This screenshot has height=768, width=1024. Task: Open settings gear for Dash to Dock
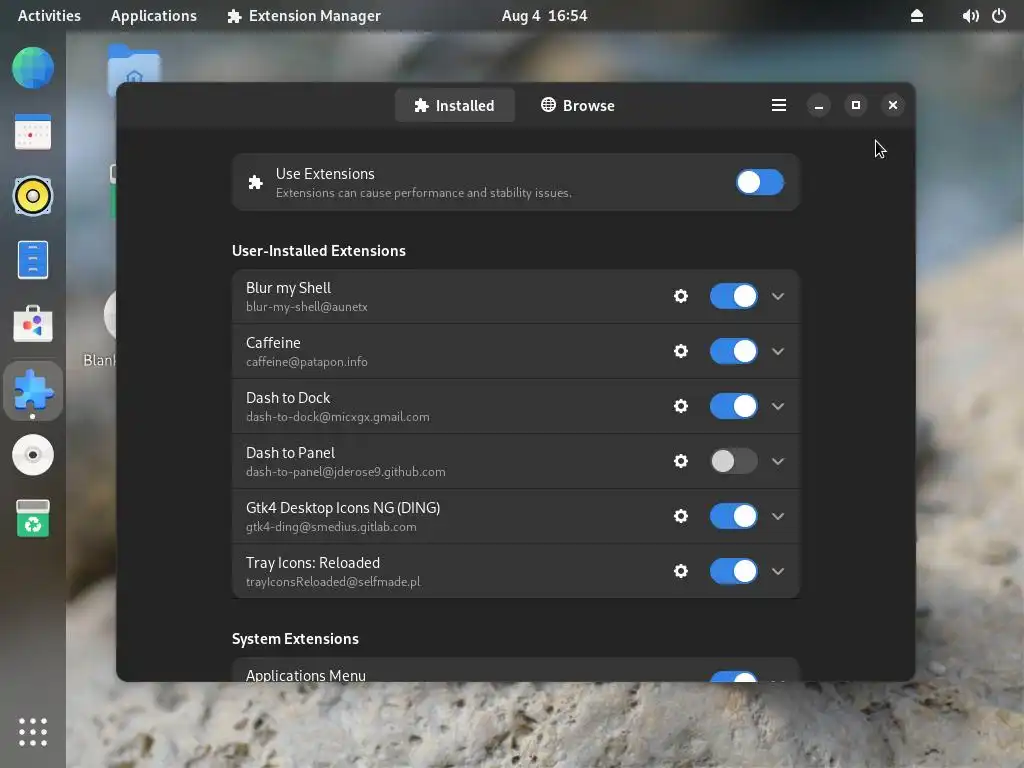(x=680, y=406)
